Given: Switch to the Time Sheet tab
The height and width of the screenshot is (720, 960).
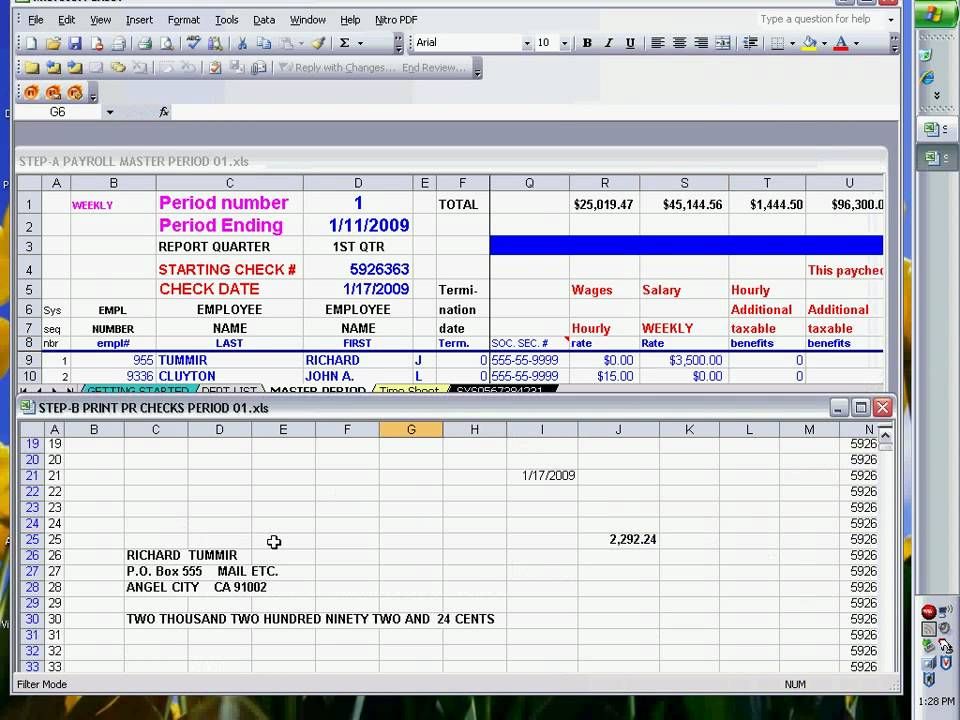Looking at the screenshot, I should [410, 389].
